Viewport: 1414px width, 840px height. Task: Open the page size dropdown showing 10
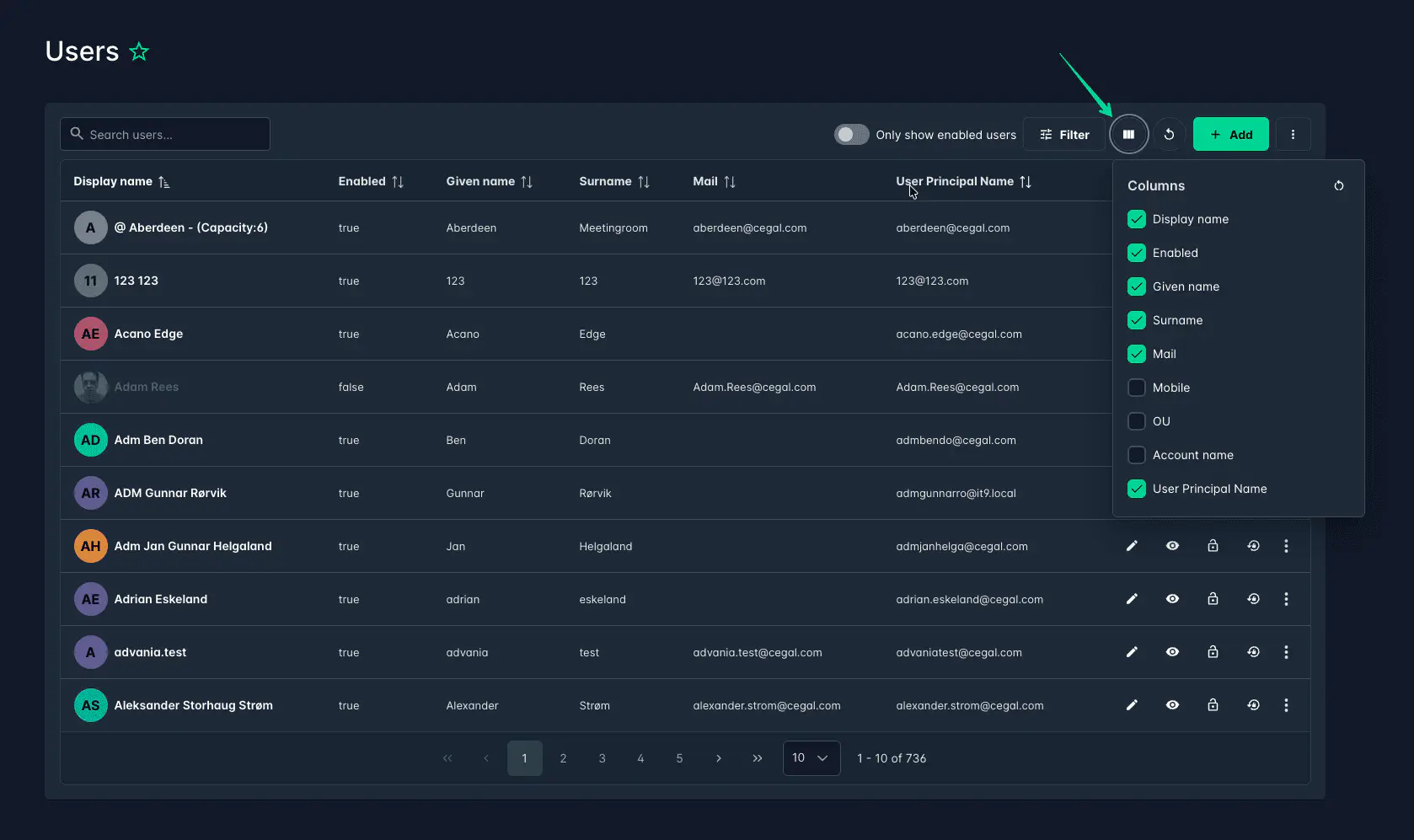(x=810, y=757)
